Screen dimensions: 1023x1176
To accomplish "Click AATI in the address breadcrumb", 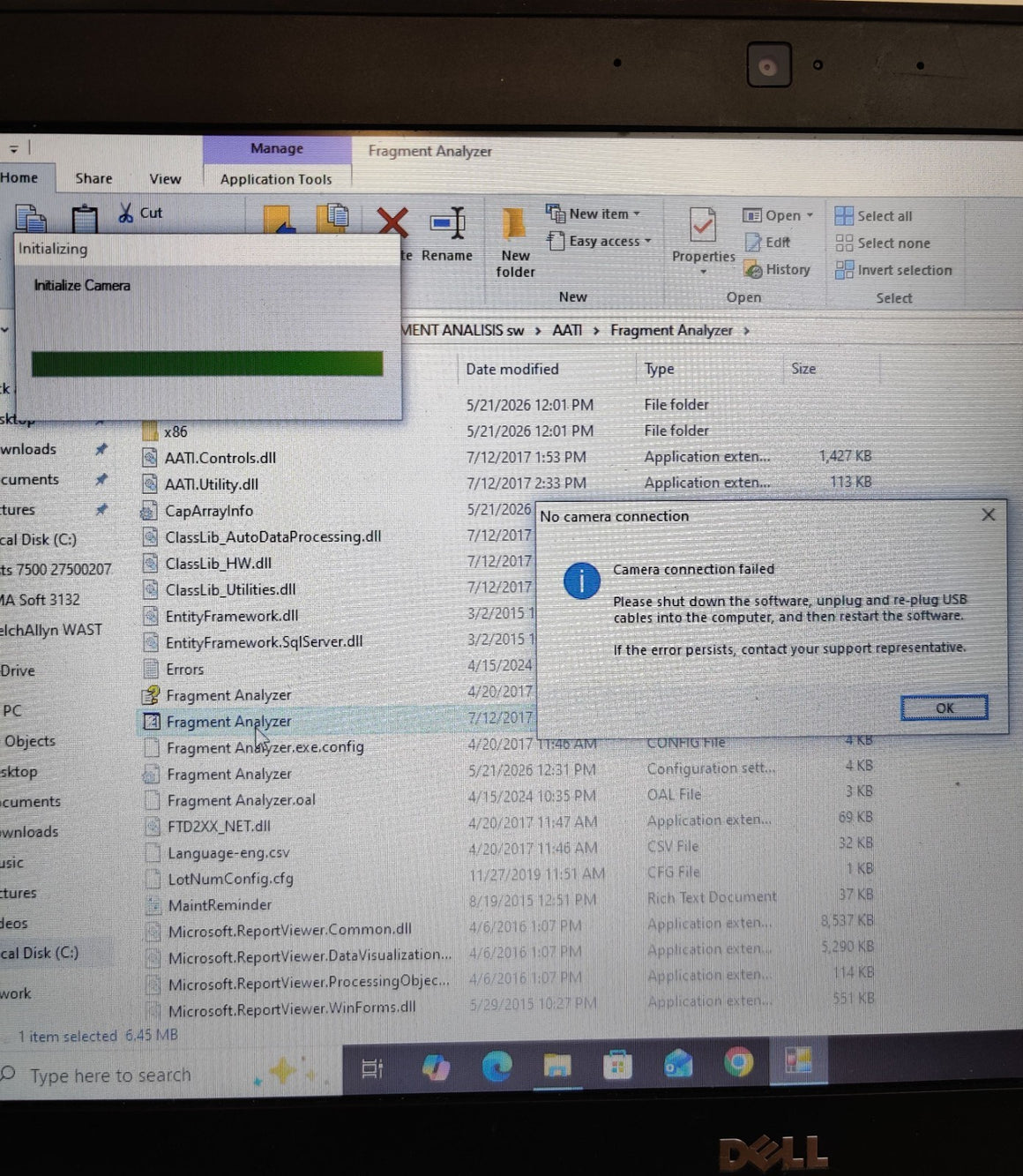I will [x=567, y=330].
